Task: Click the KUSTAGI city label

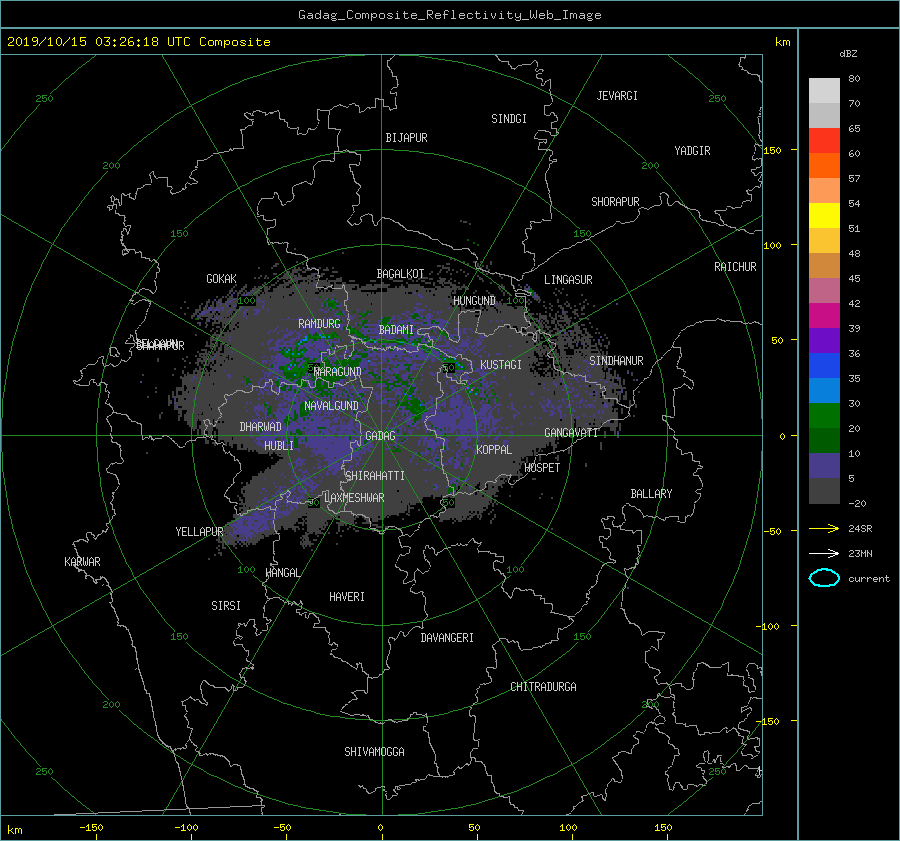Action: (x=501, y=365)
